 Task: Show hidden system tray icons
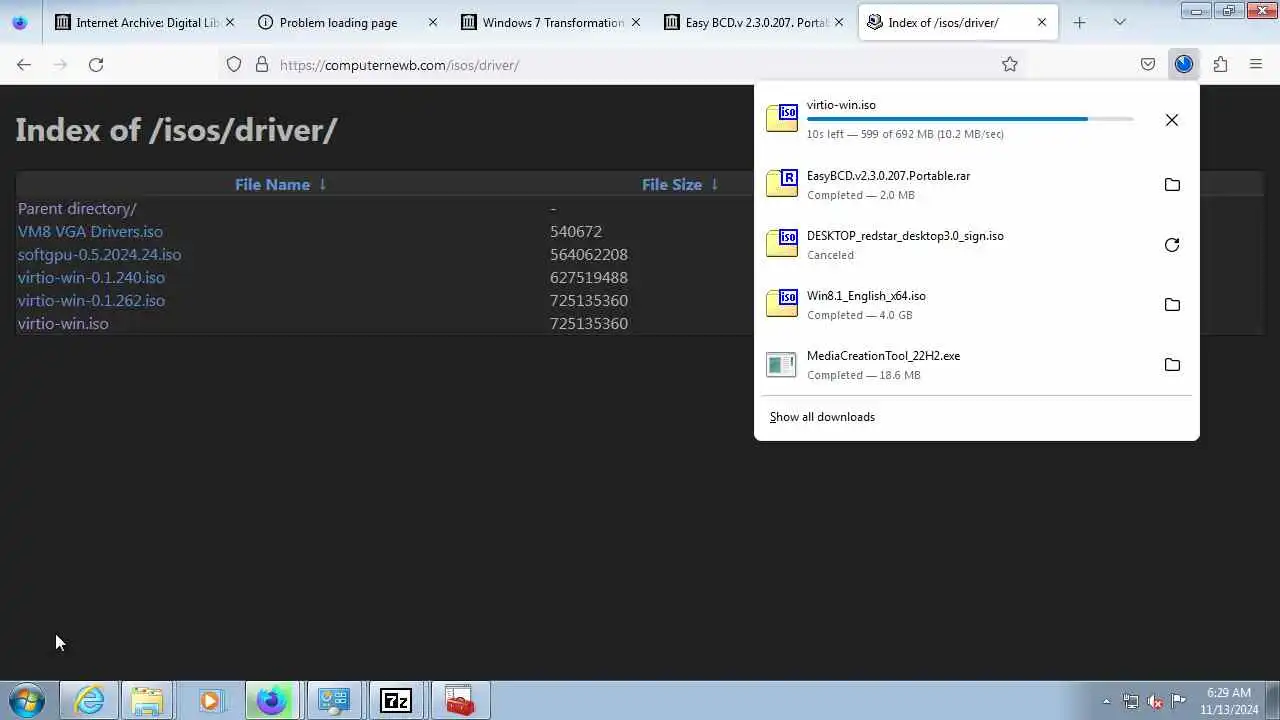click(x=1106, y=701)
